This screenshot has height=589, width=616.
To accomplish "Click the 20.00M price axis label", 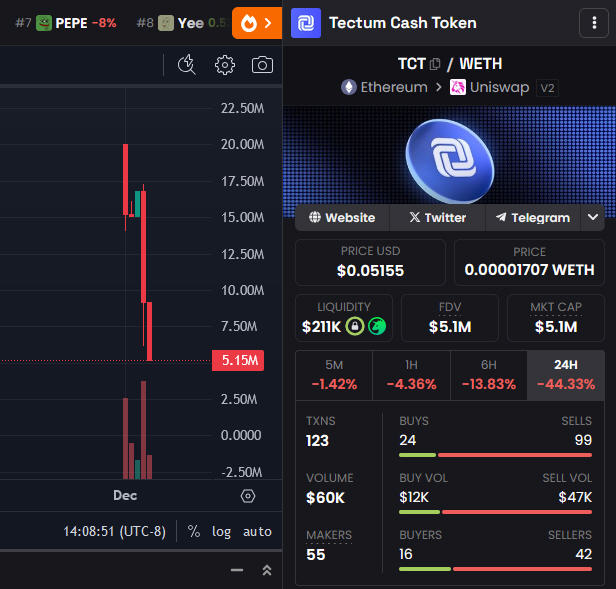I will click(x=242, y=145).
